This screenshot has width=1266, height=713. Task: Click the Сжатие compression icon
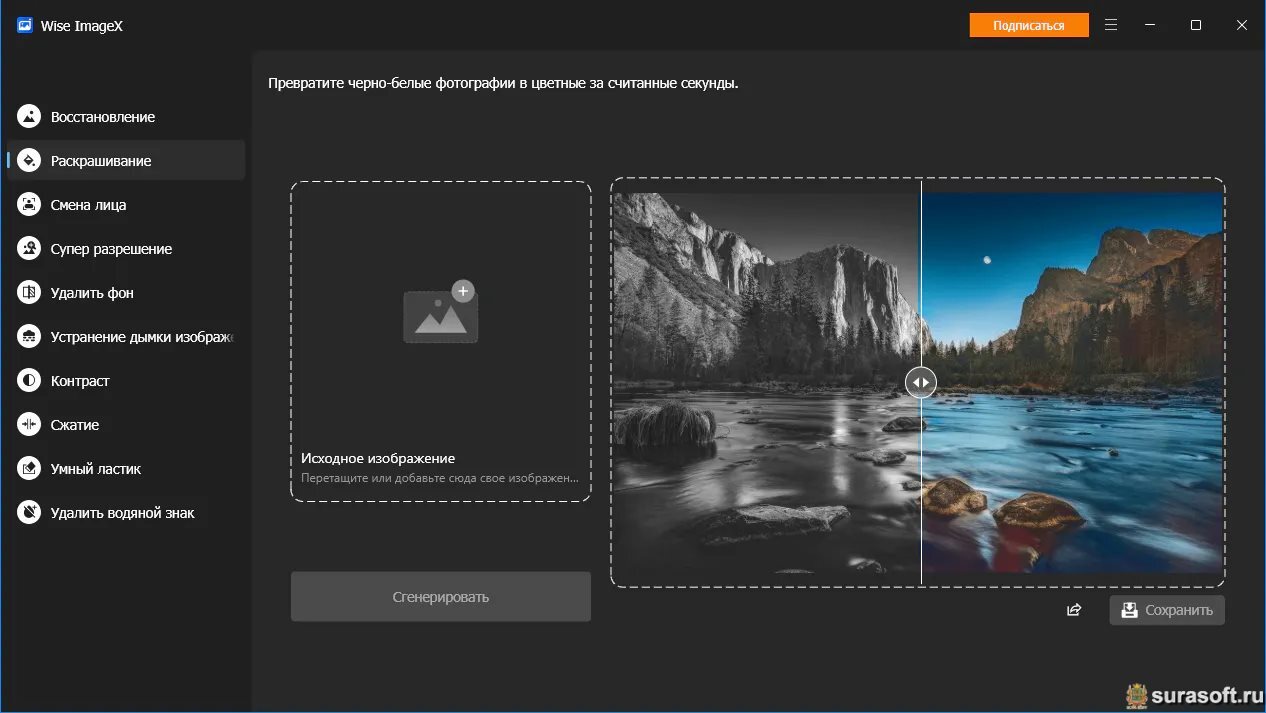pos(29,424)
